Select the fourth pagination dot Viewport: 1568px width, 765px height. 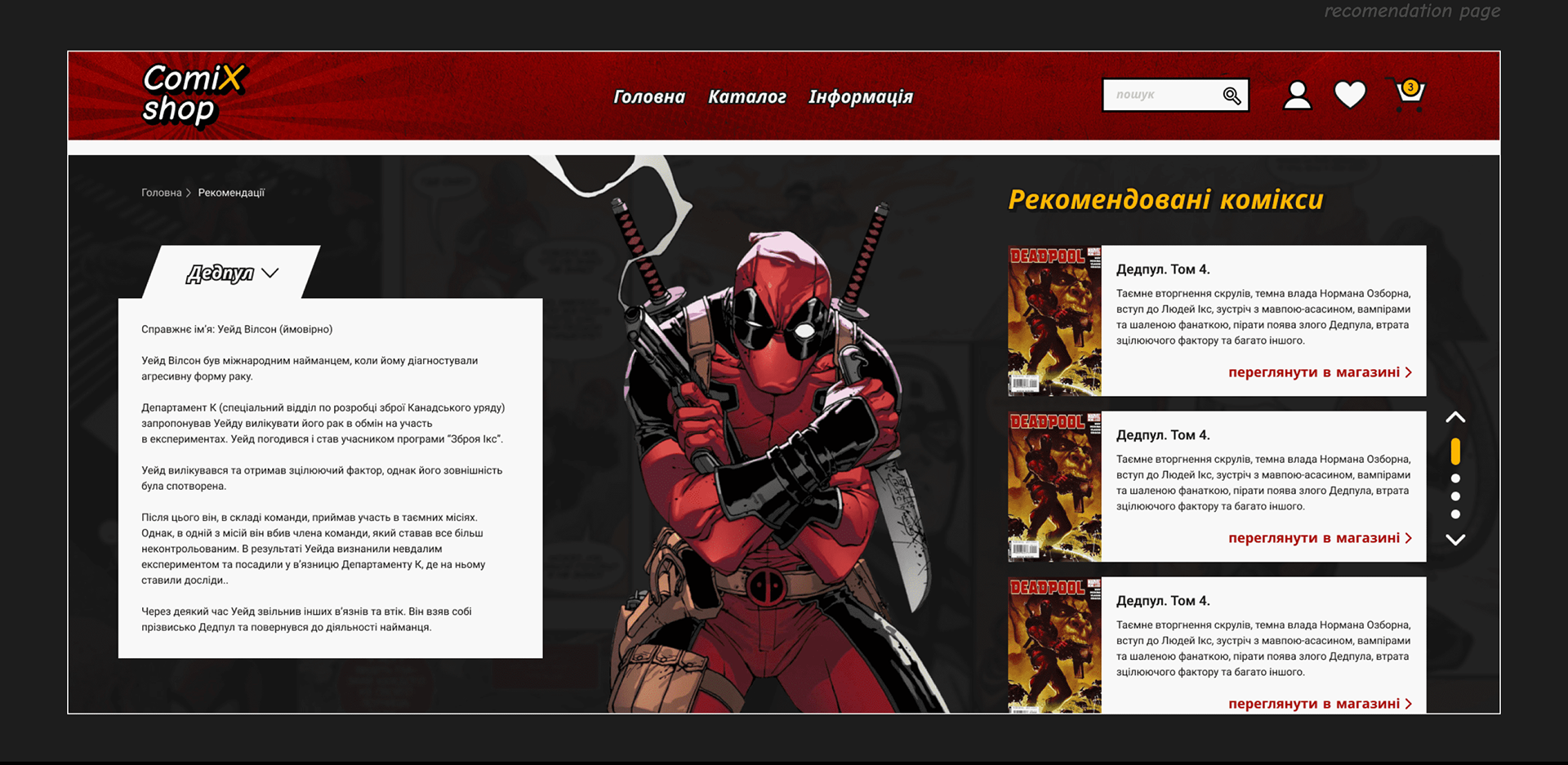tap(1455, 514)
